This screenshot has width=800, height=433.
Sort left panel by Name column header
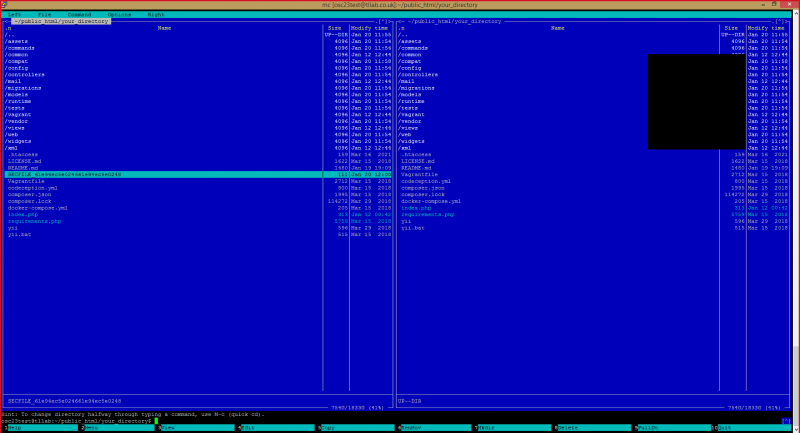pyautogui.click(x=164, y=28)
